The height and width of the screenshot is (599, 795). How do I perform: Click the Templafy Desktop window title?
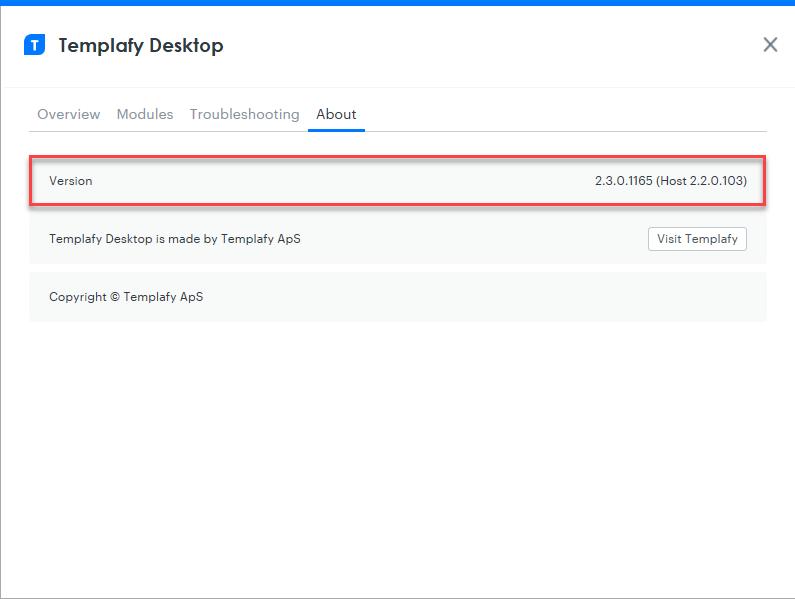[x=140, y=46]
